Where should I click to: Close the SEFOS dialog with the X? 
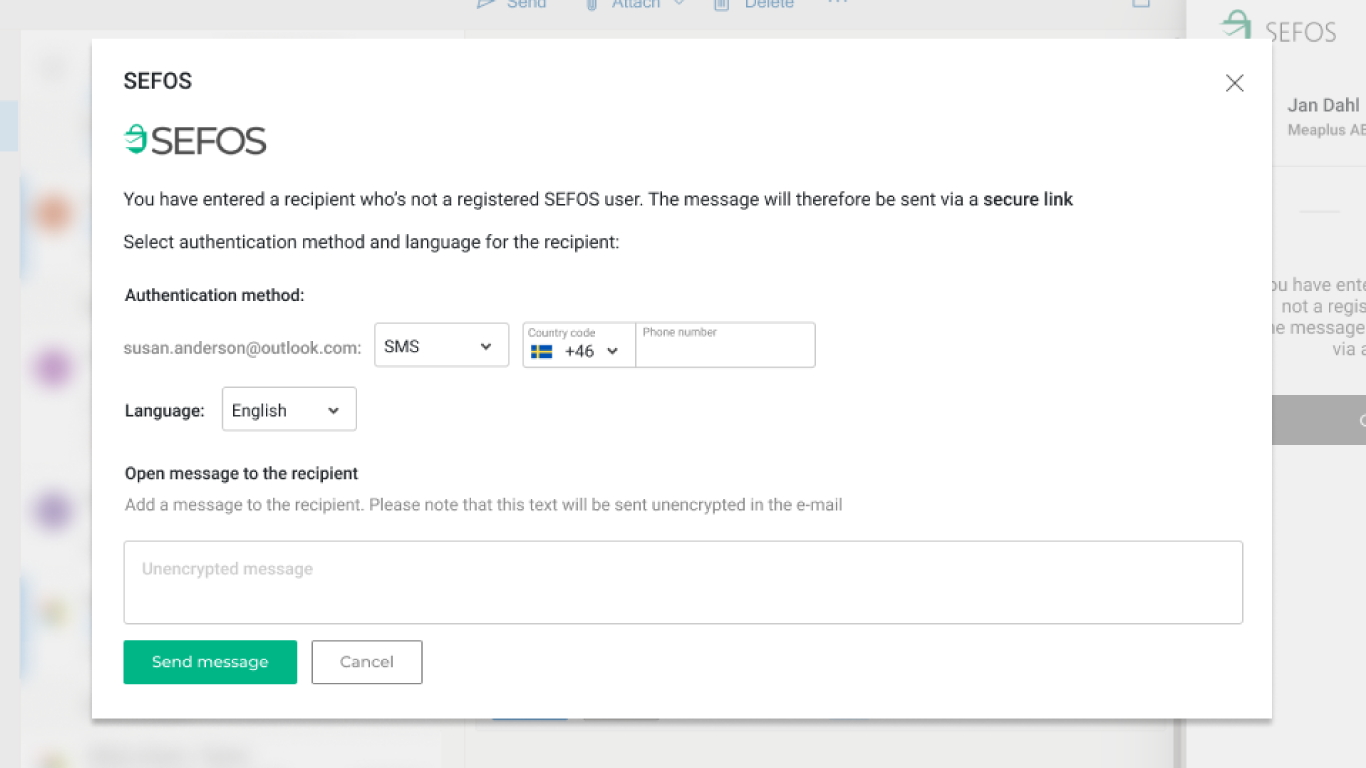[1234, 83]
